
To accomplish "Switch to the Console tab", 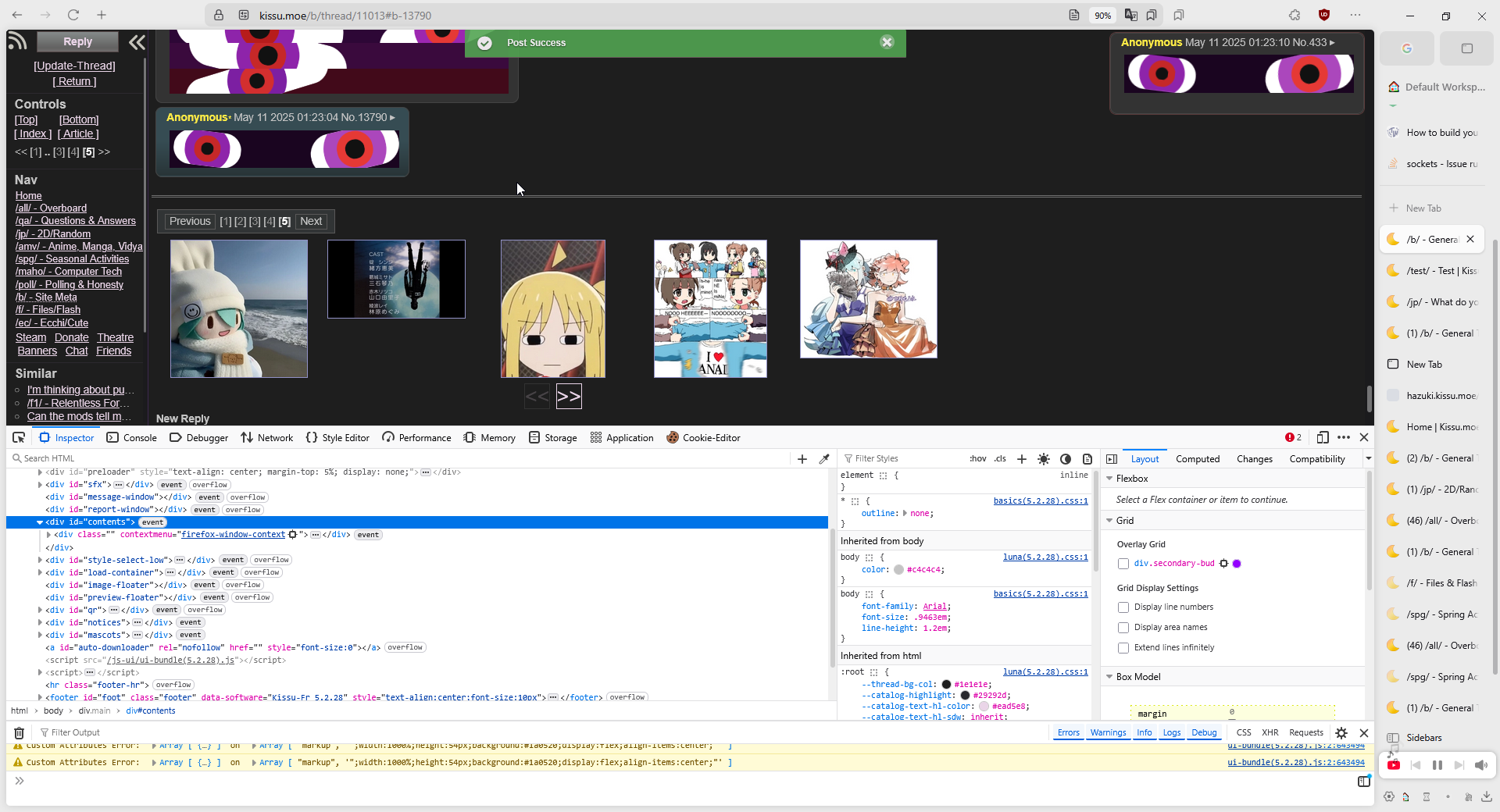I will coord(132,438).
